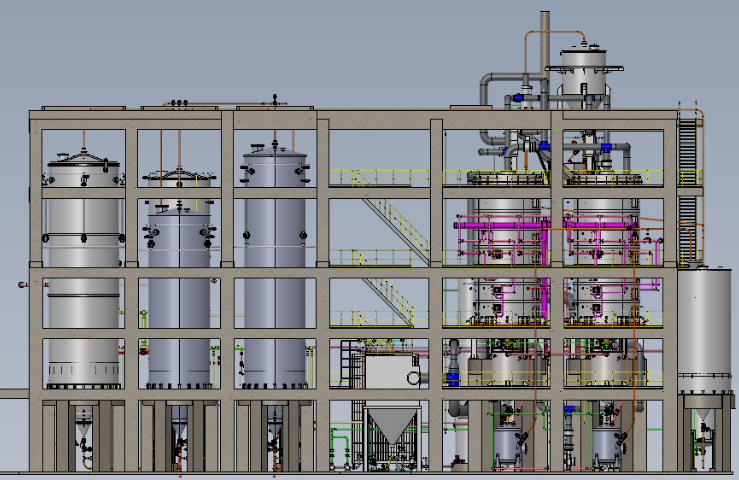This screenshot has height=480, width=739.
Task: Select the grey rectangular box tank
Action: point(391,372)
